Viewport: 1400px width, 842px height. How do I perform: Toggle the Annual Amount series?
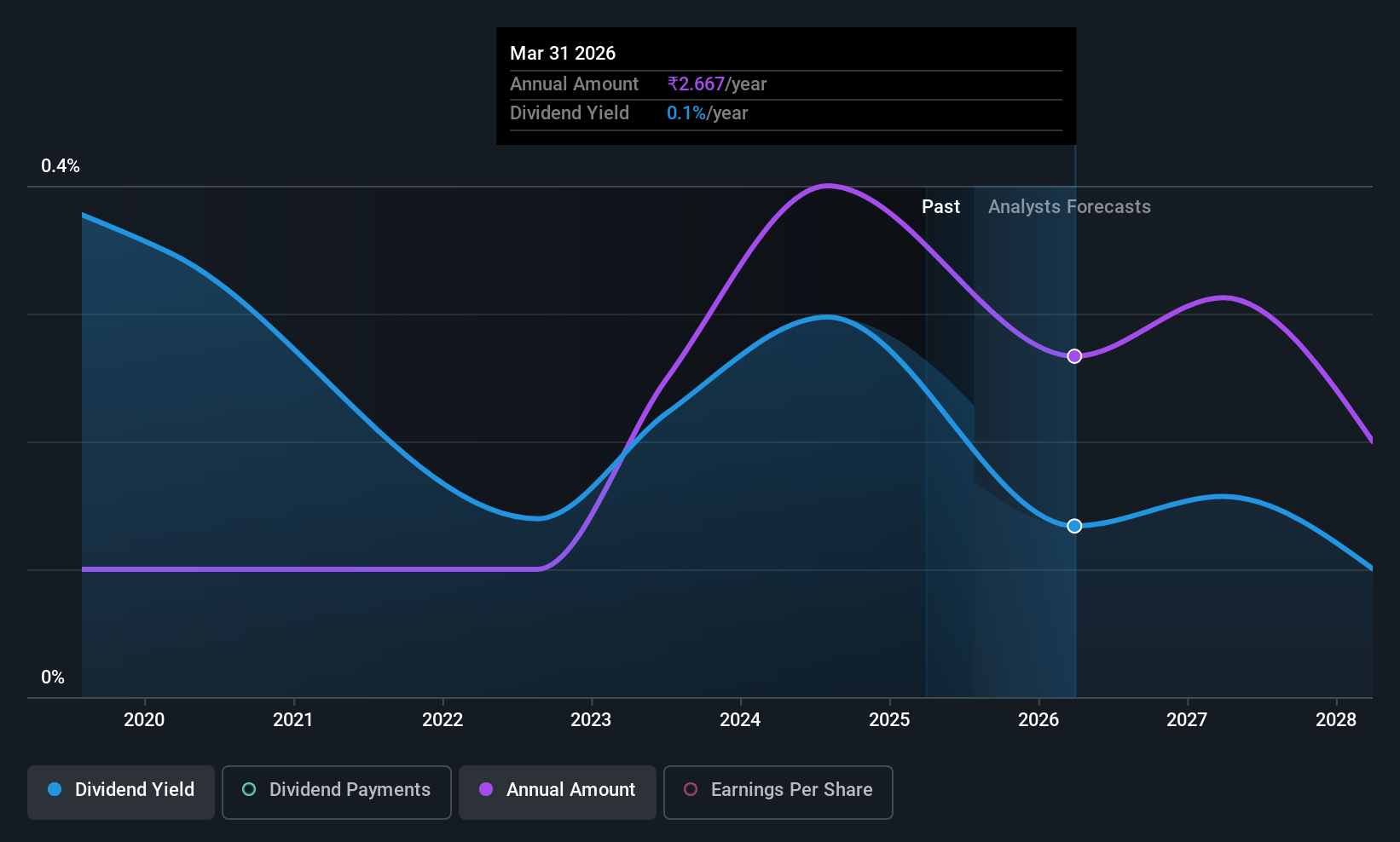coord(558,793)
